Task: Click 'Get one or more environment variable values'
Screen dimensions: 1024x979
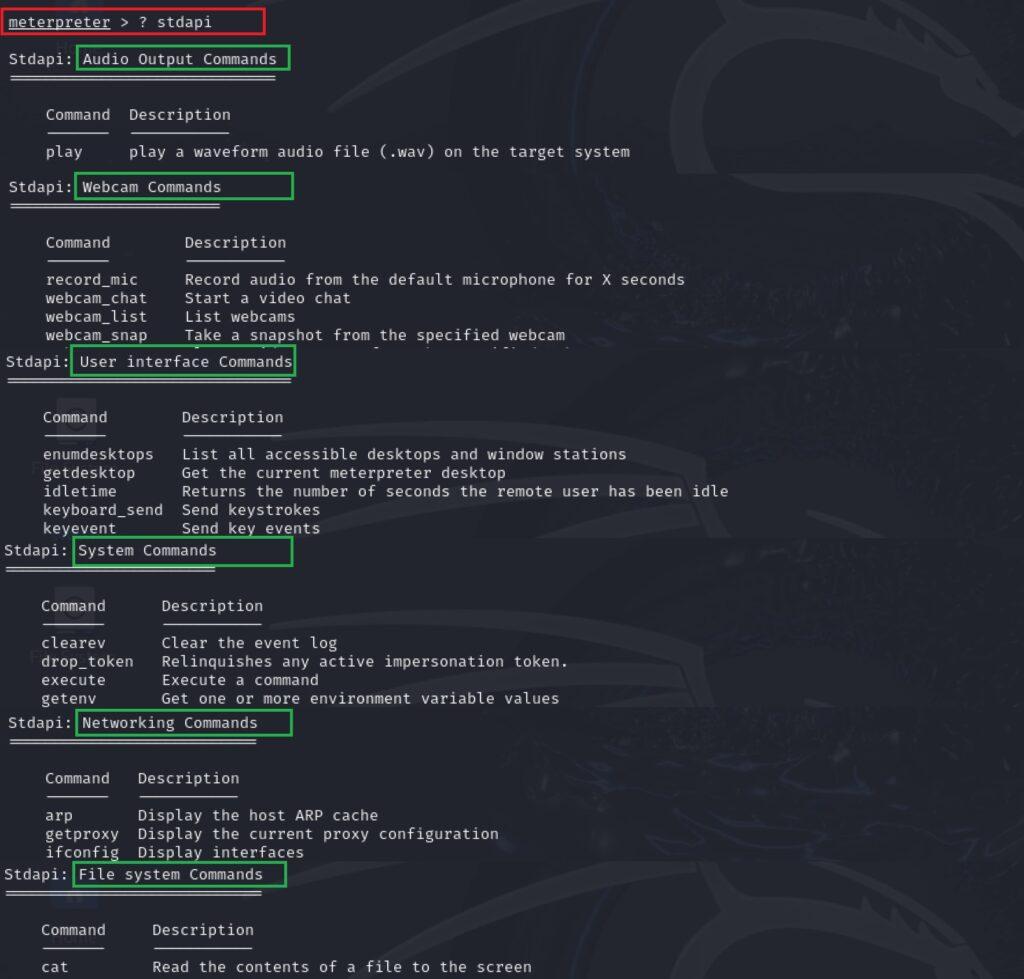Action: [360, 698]
